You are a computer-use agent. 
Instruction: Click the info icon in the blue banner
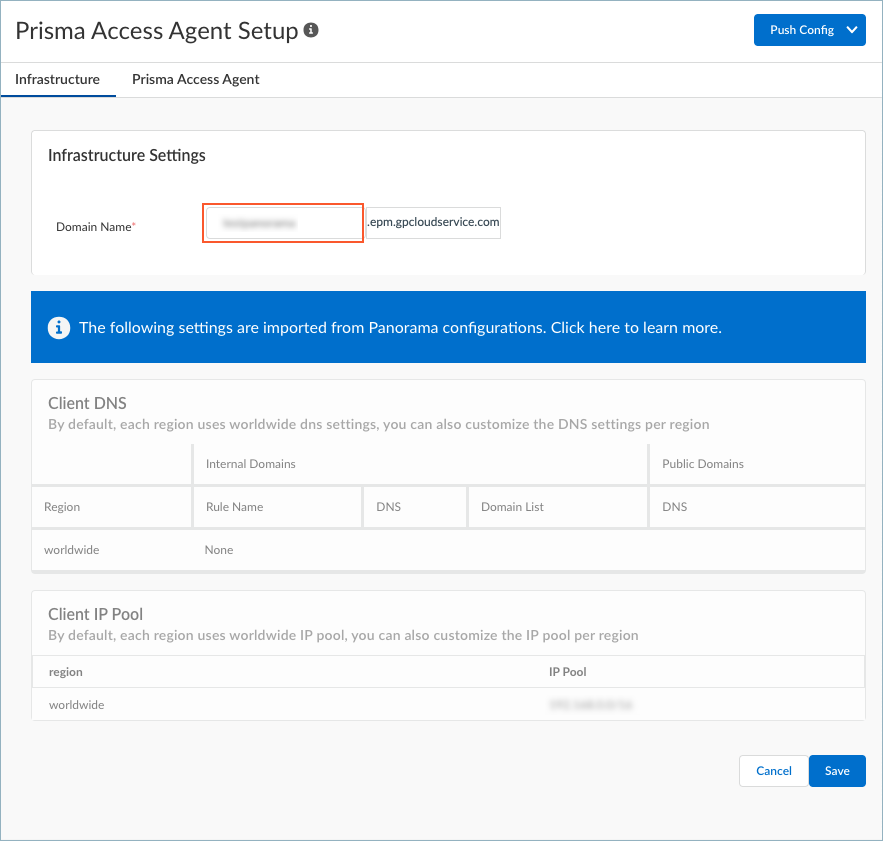click(x=59, y=327)
